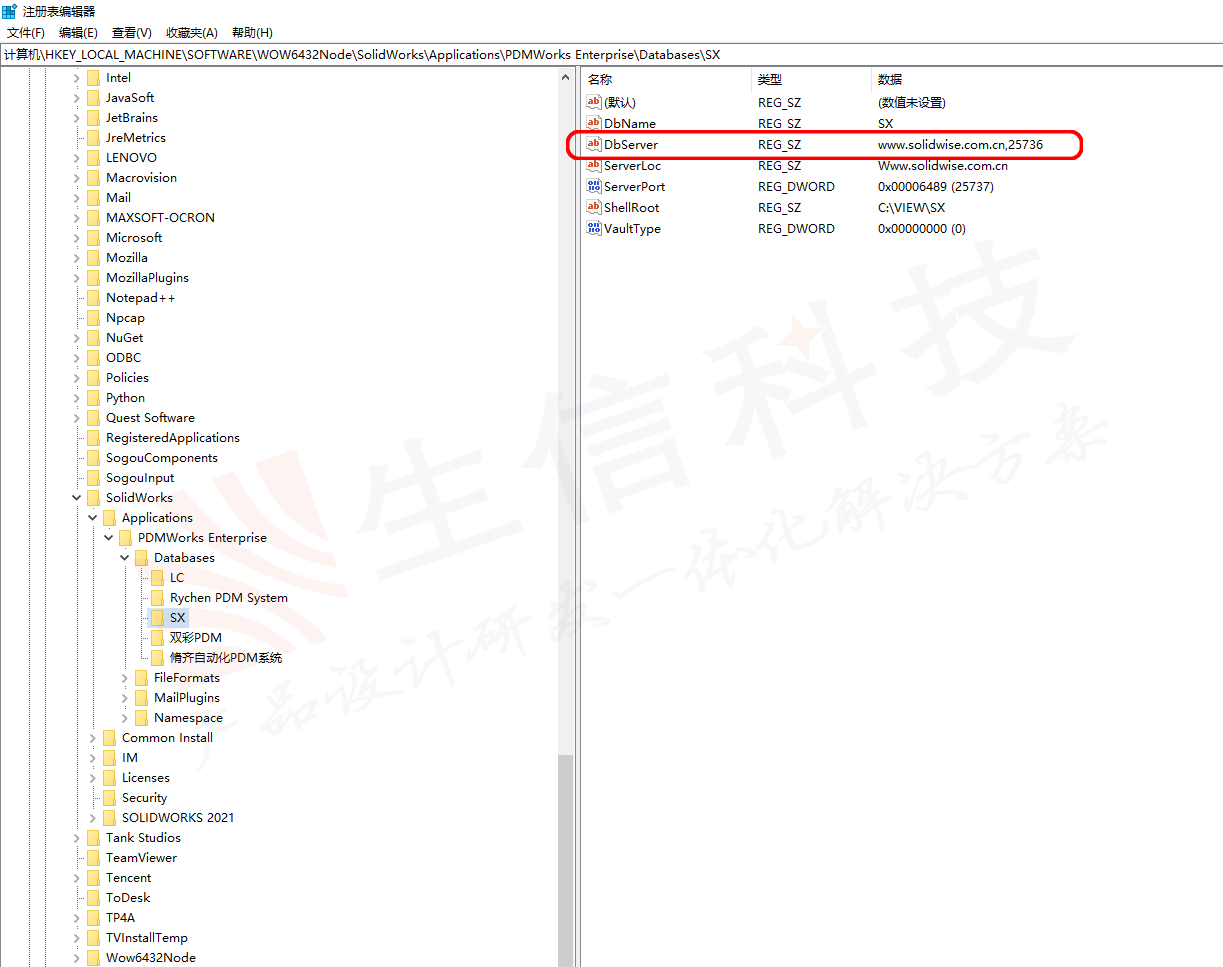This screenshot has height=967, width=1223.
Task: Click the ODBC folder icon
Action: coord(94,358)
